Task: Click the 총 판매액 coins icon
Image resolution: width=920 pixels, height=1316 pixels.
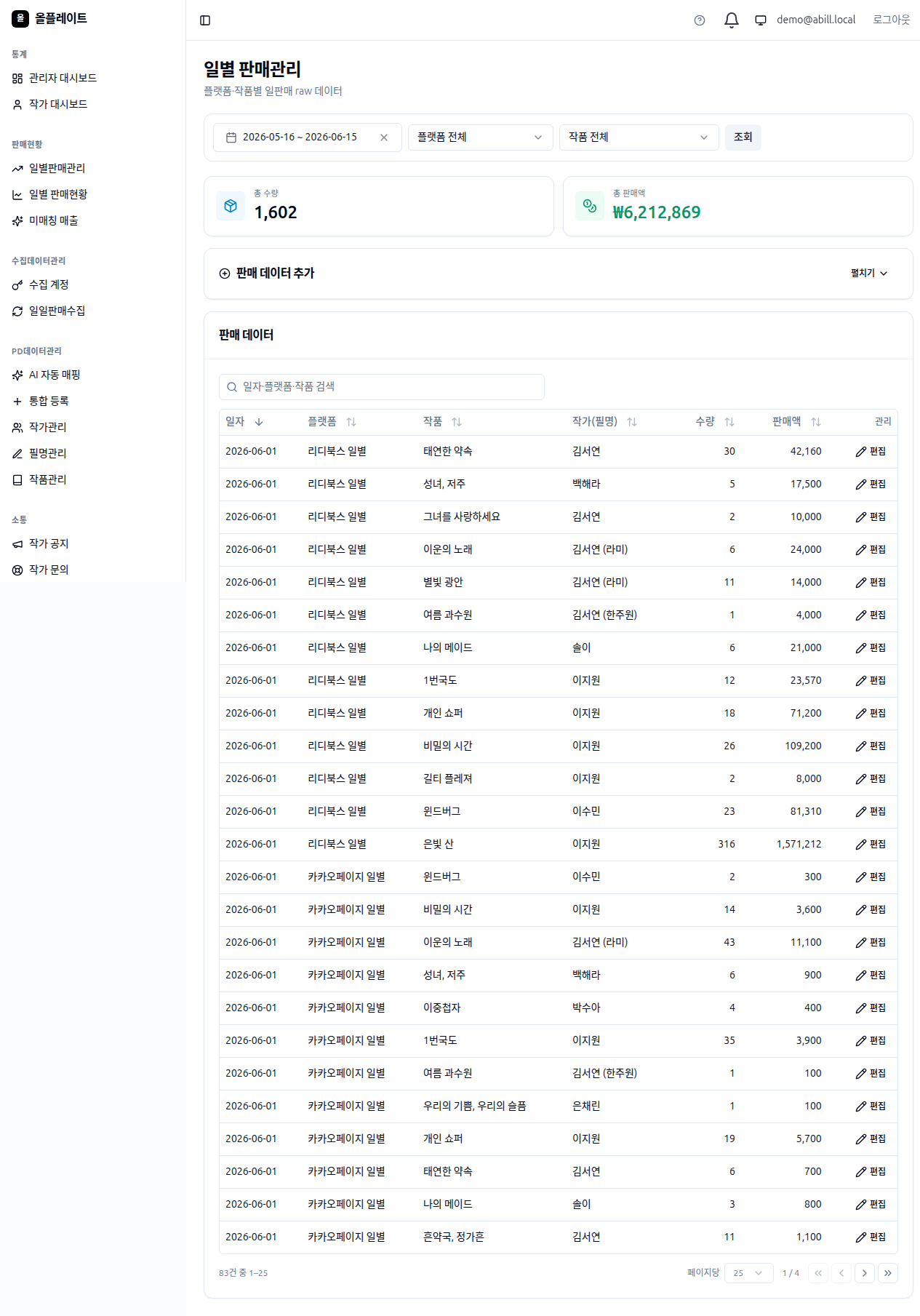Action: tap(590, 206)
